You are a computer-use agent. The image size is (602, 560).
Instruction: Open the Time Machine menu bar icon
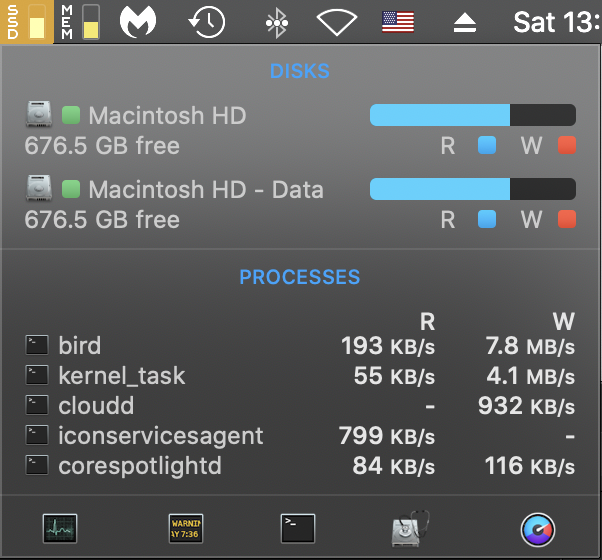click(206, 22)
